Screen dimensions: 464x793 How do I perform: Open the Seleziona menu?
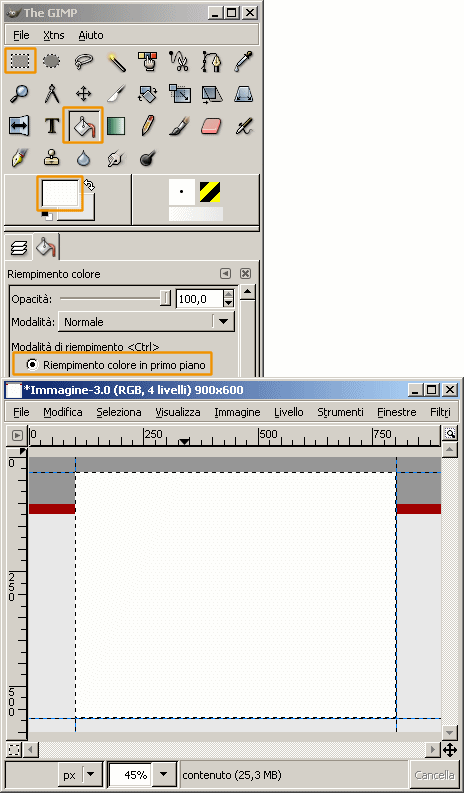tap(119, 412)
